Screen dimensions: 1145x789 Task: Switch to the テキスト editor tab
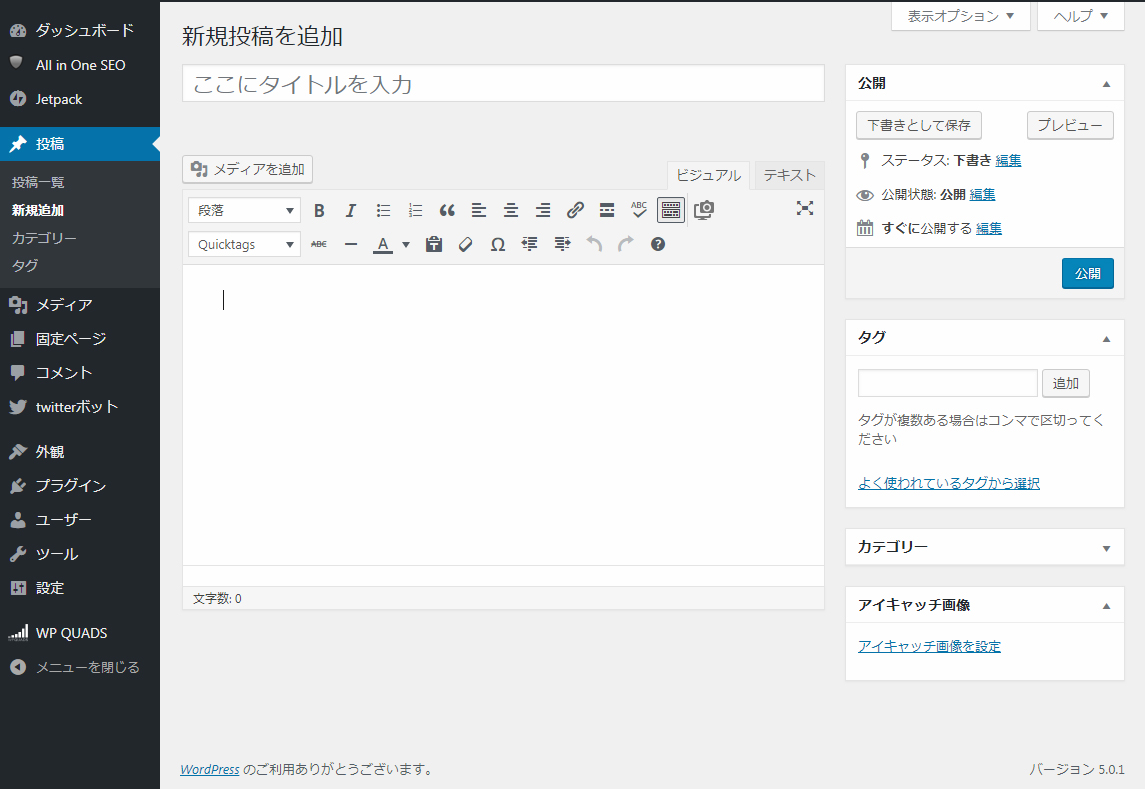click(x=789, y=175)
